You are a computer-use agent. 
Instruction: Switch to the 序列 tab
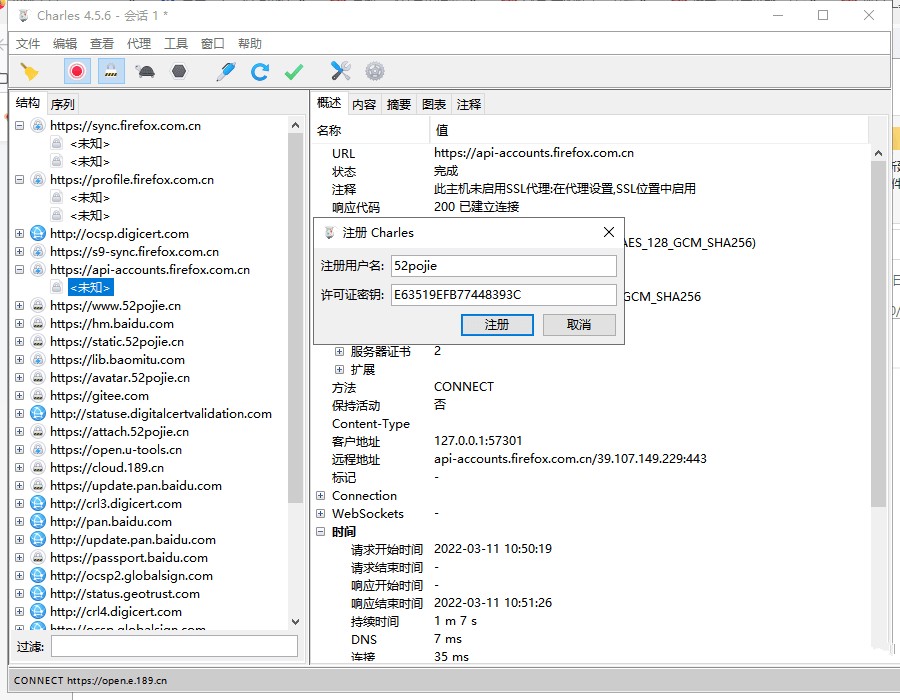[x=63, y=104]
